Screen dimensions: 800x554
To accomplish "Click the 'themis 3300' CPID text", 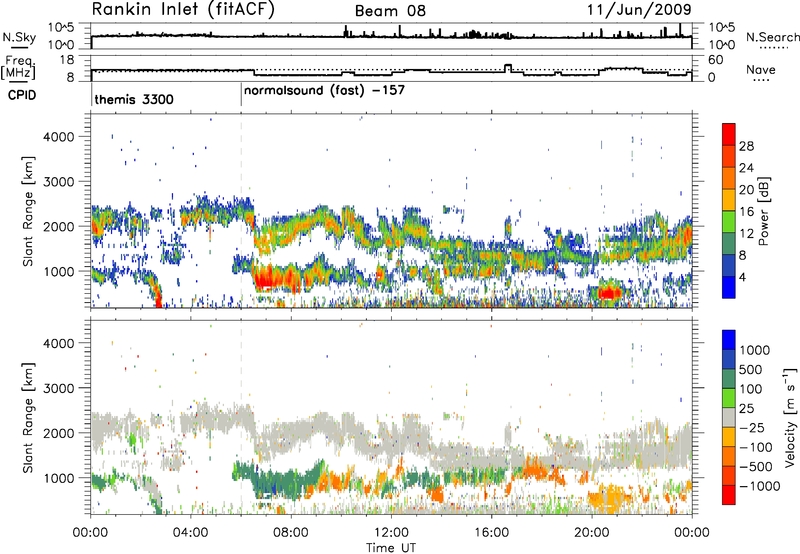I will pos(134,99).
